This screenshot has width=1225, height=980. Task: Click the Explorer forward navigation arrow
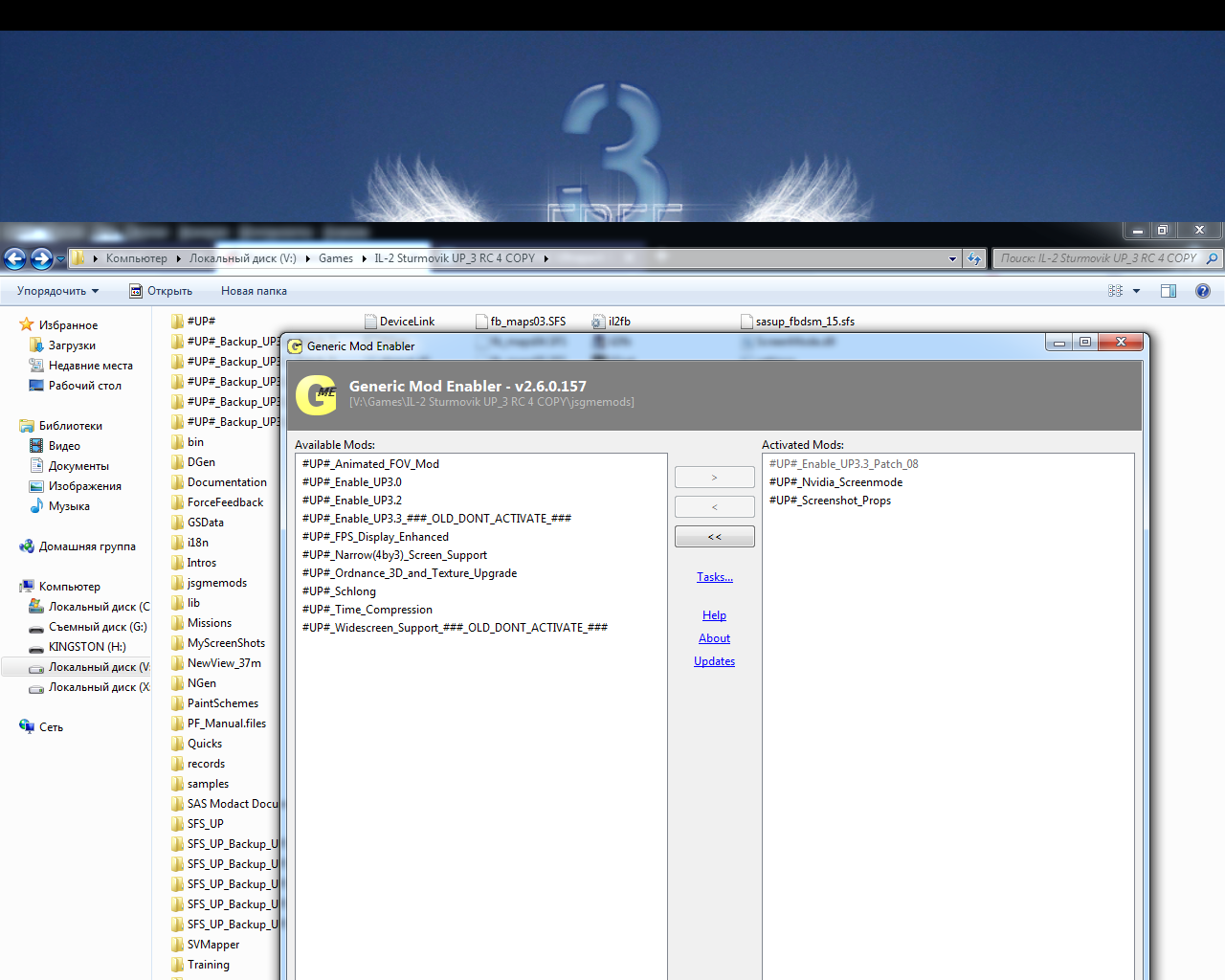pos(41,258)
